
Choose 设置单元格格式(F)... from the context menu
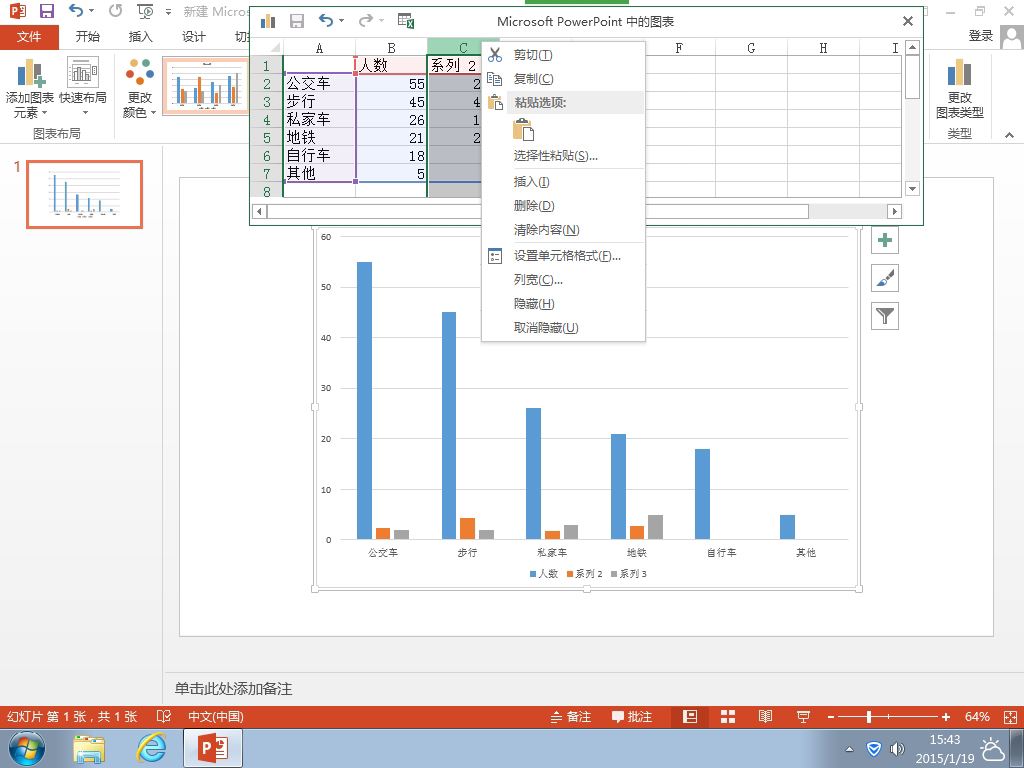(563, 256)
